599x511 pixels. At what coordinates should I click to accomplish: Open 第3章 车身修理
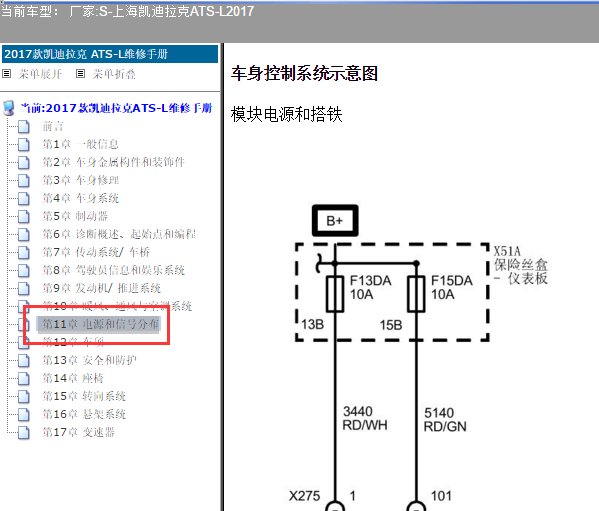[x=81, y=180]
